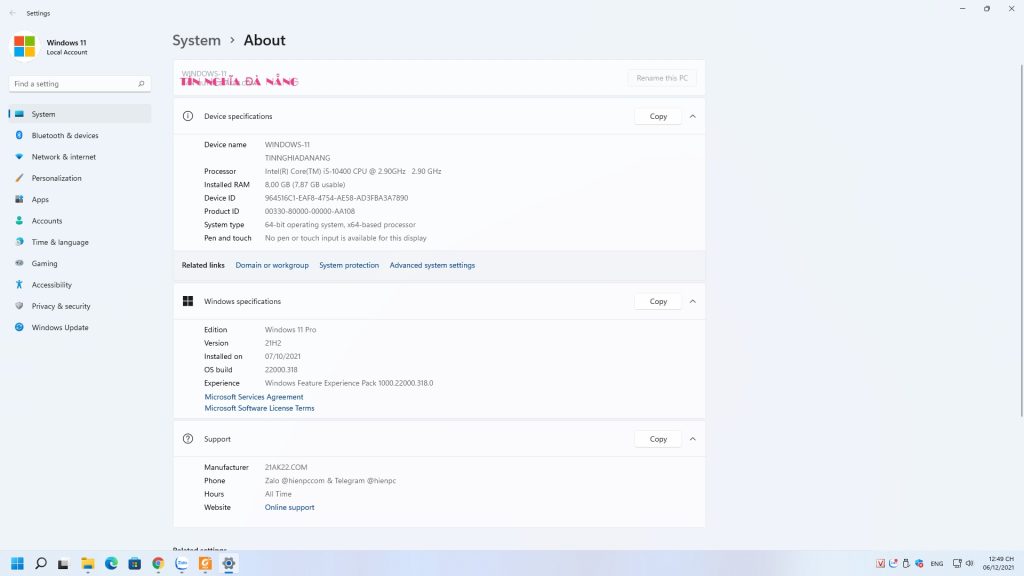The width and height of the screenshot is (1024, 576).
Task: Select the Installed RAM value
Action: (x=305, y=185)
